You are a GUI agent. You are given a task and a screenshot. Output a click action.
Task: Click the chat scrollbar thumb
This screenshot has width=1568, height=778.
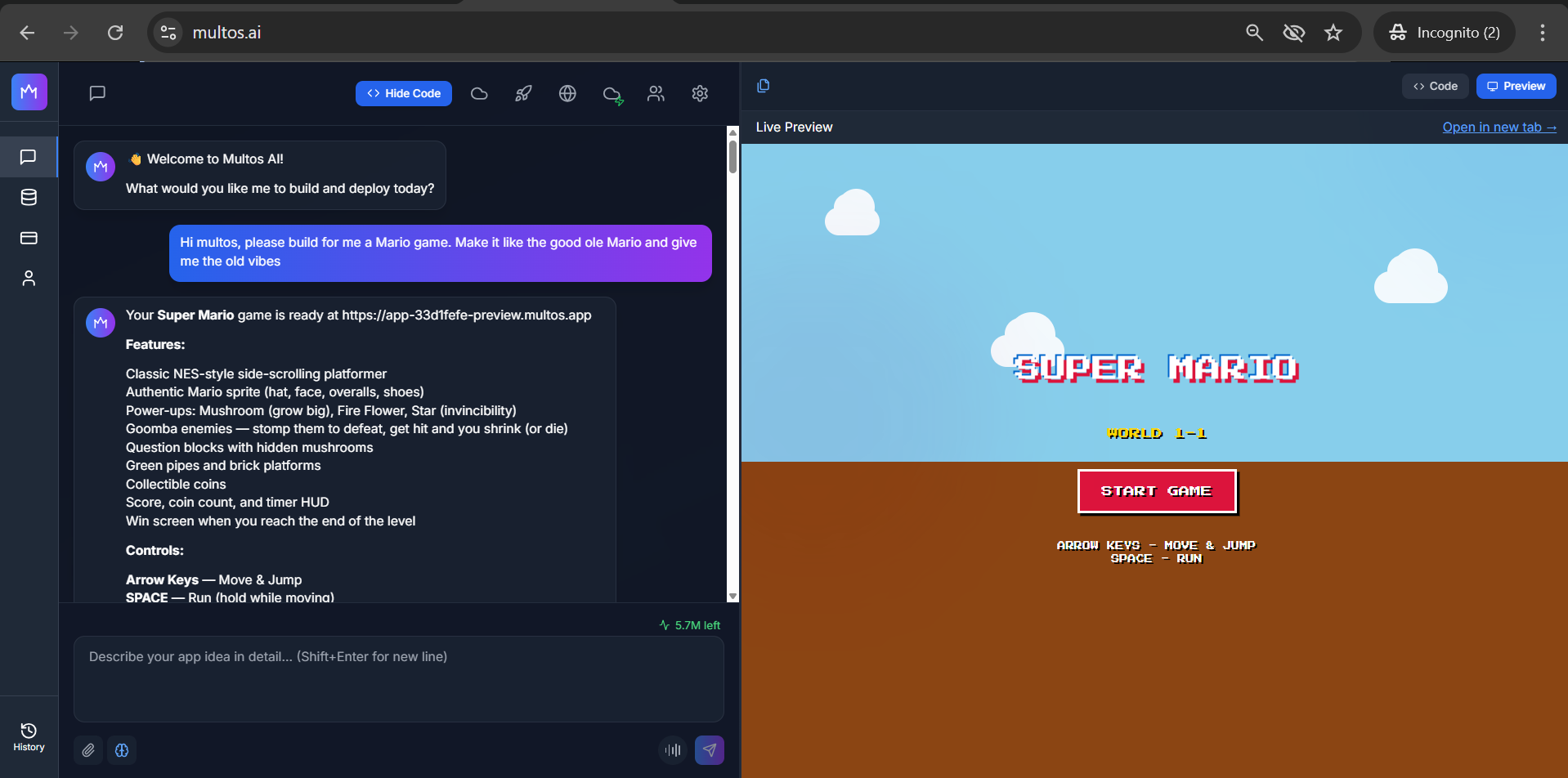coord(732,157)
